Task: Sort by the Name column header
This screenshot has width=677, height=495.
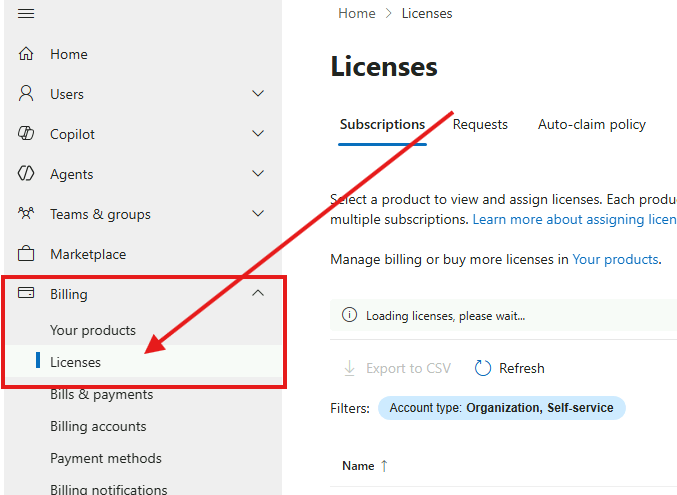Action: (358, 466)
